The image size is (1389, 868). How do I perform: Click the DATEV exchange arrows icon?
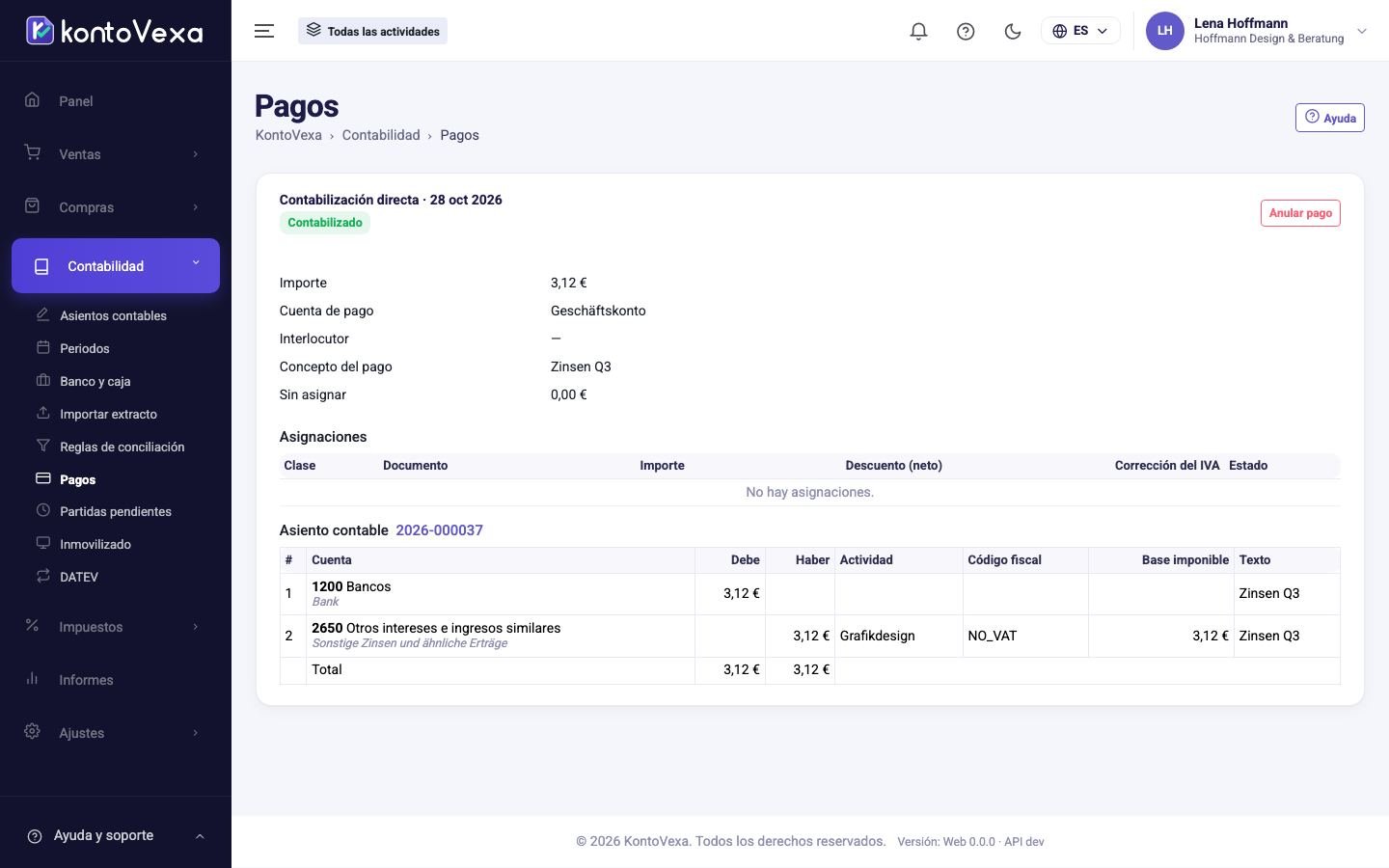coord(42,576)
